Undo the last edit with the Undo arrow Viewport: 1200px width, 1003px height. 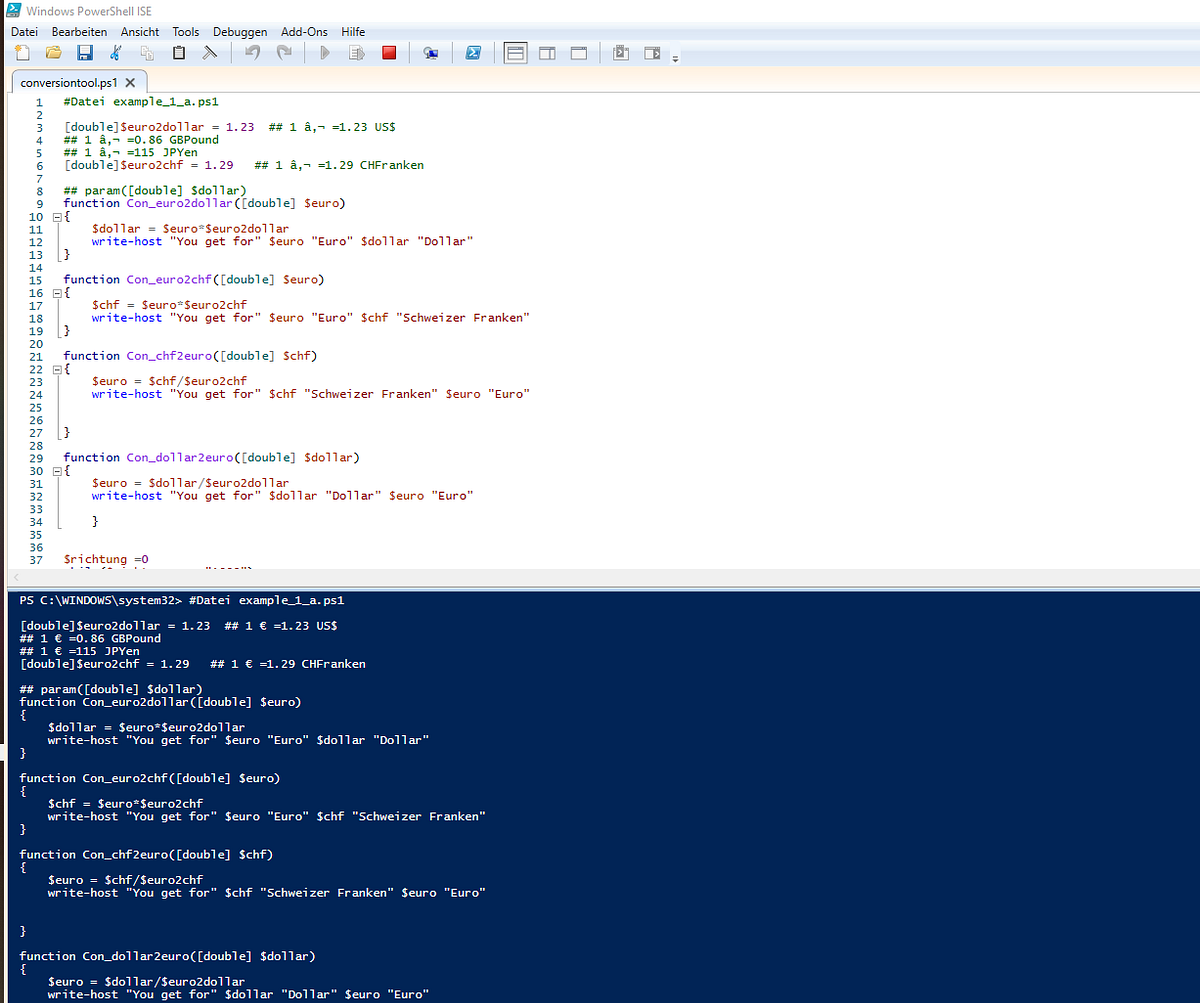point(252,52)
